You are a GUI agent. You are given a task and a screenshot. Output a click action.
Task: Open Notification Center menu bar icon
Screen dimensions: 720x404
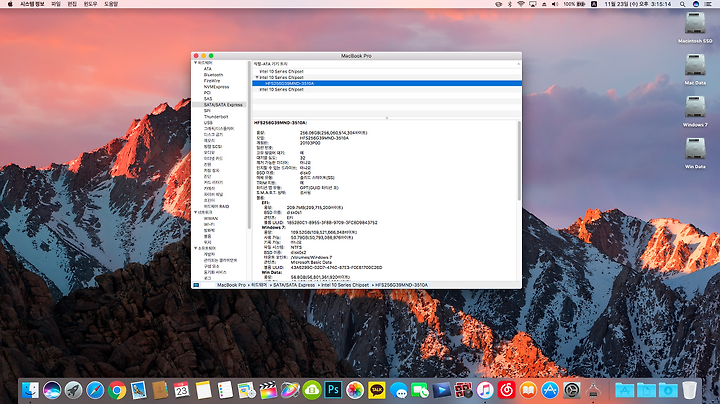708,4
